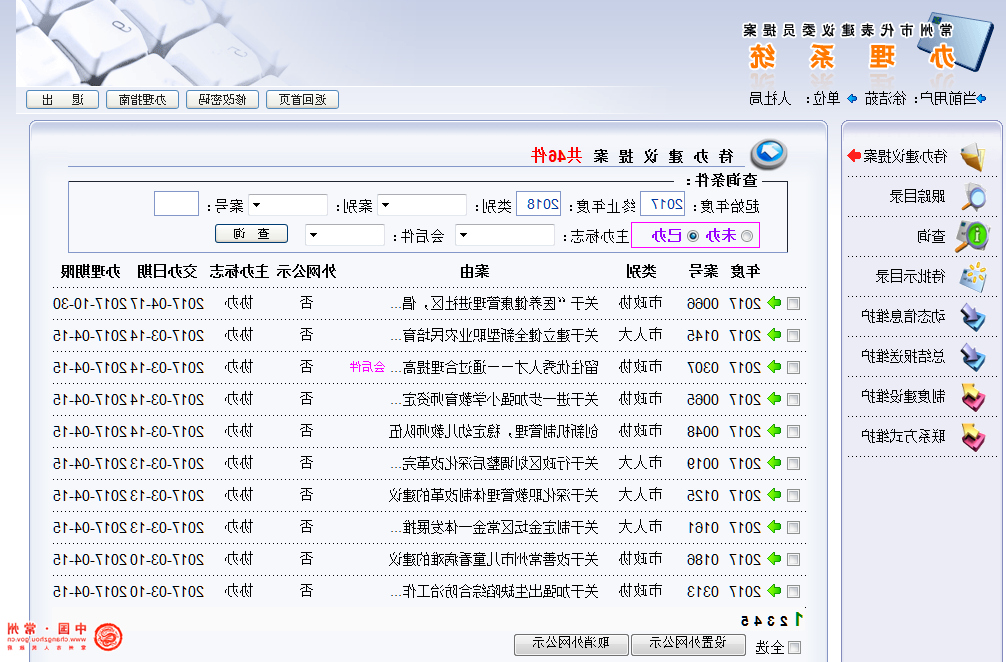Click the 设置外网公示 button

688,644
